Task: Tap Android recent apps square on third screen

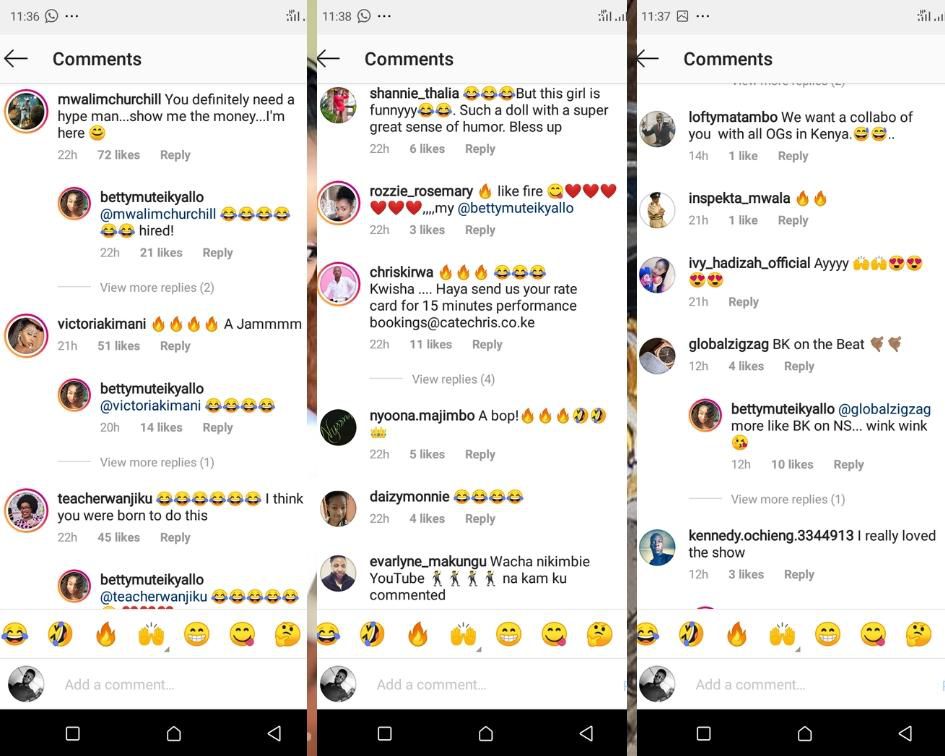Action: coord(703,733)
